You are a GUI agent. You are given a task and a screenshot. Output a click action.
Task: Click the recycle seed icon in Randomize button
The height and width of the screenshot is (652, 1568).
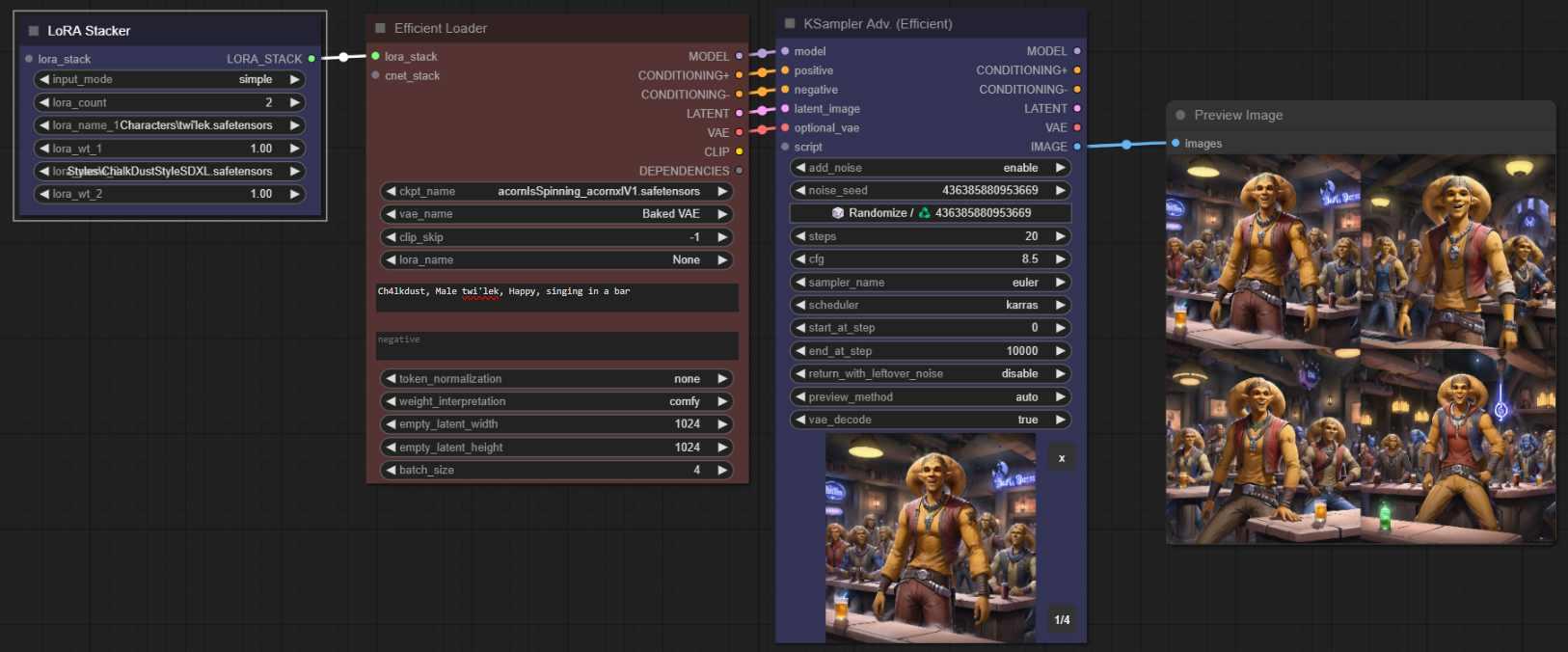click(924, 213)
